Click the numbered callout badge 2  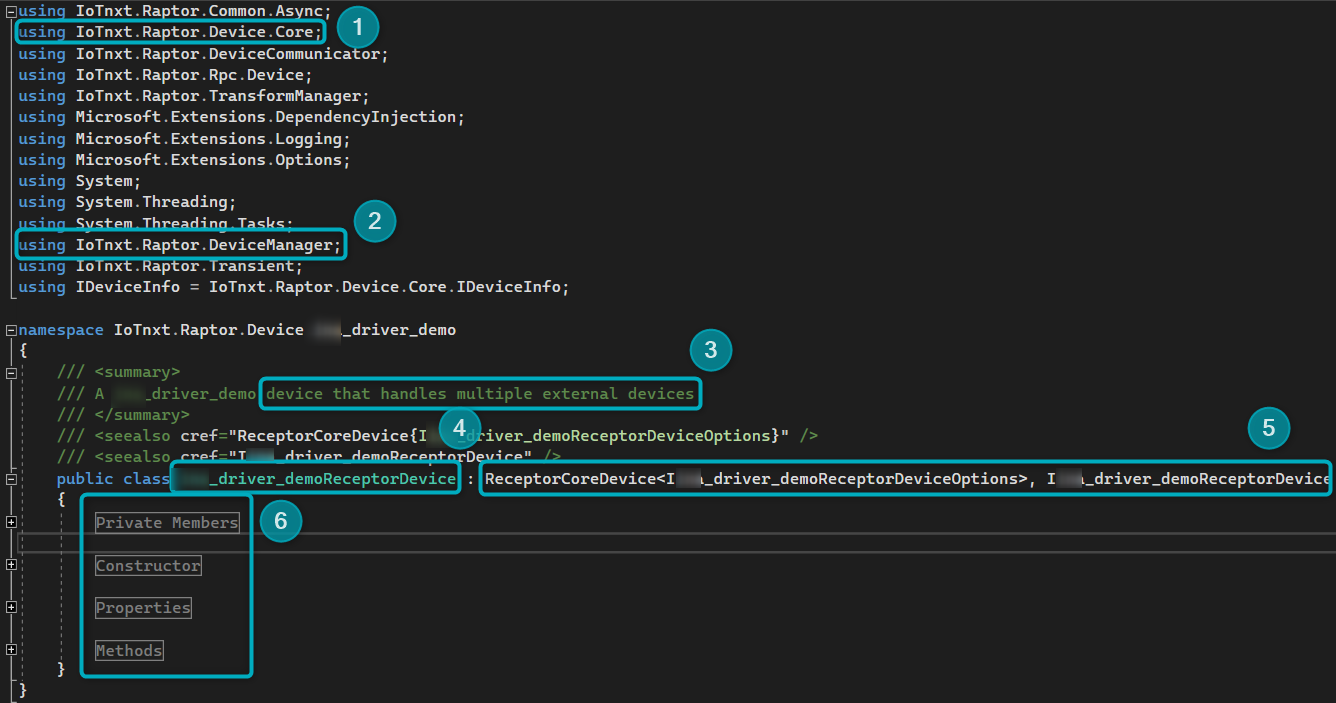375,221
